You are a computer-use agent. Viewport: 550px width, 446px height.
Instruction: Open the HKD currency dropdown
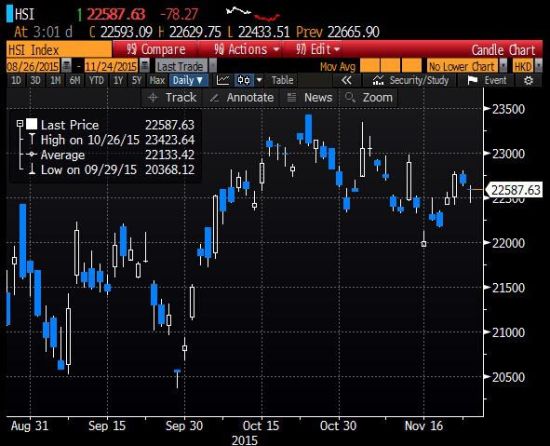click(538, 66)
